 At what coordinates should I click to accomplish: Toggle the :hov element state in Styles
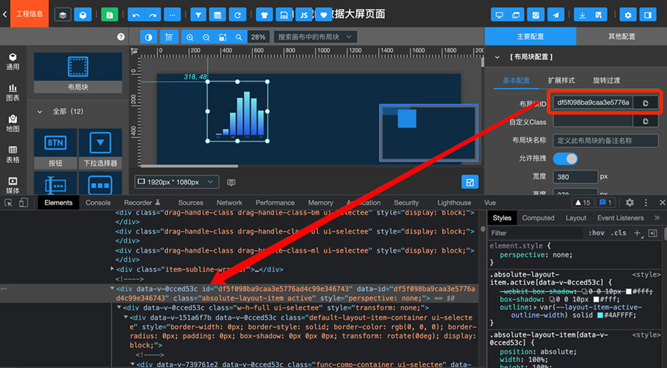pyautogui.click(x=596, y=233)
